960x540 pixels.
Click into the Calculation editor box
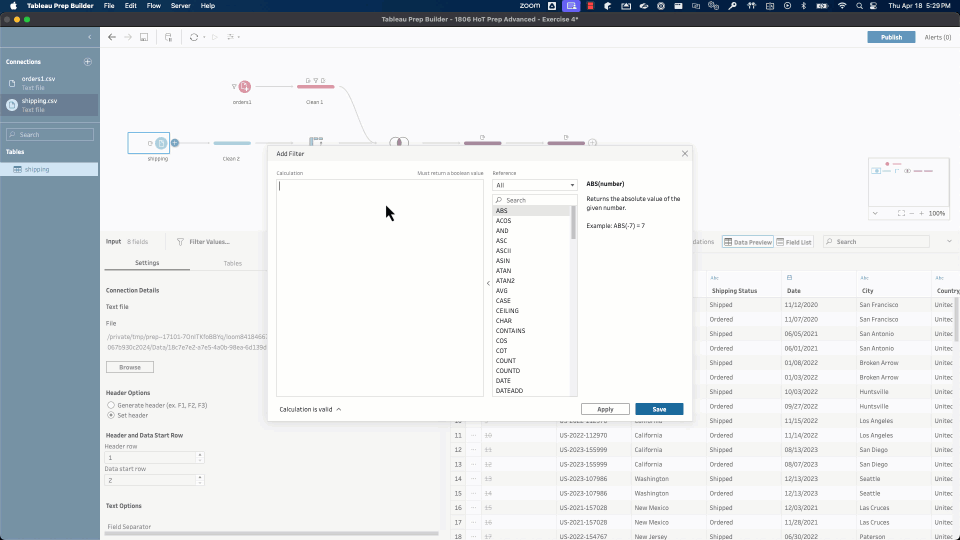[x=380, y=287]
